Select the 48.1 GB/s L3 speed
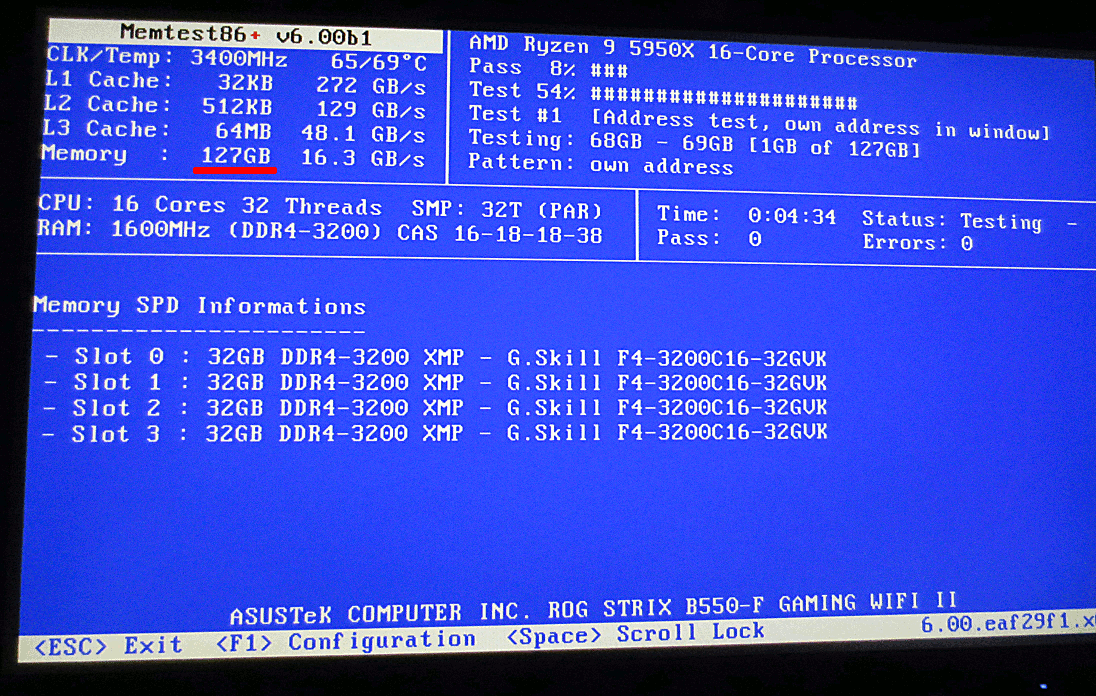1096x696 pixels. coord(363,133)
